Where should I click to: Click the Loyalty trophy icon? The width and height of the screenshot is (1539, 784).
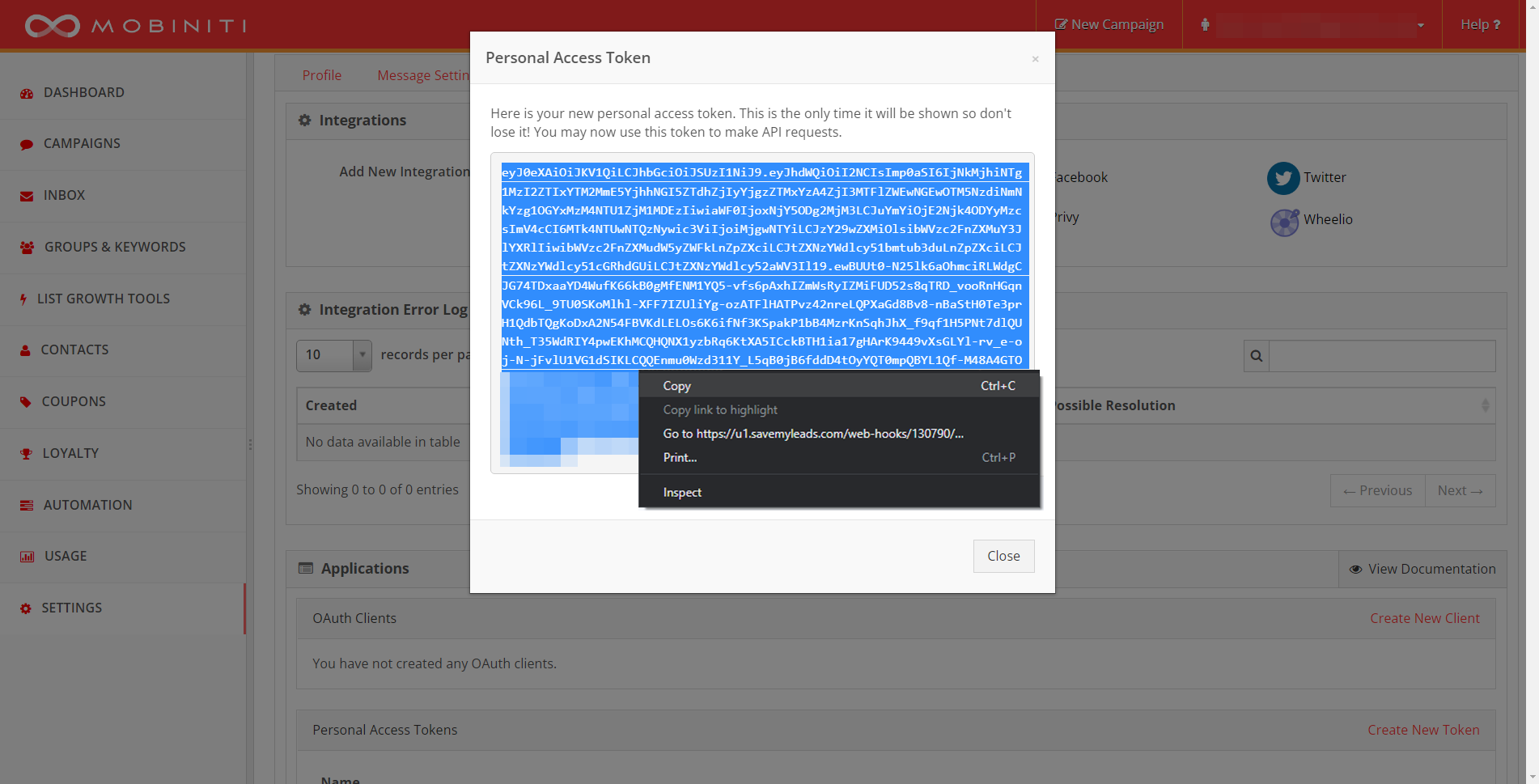pos(26,454)
